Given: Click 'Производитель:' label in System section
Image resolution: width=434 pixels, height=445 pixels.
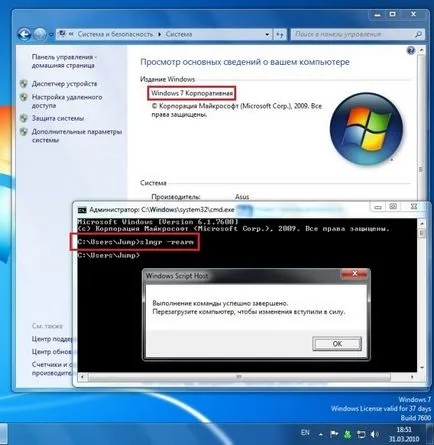Looking at the screenshot, I should coord(176,197).
